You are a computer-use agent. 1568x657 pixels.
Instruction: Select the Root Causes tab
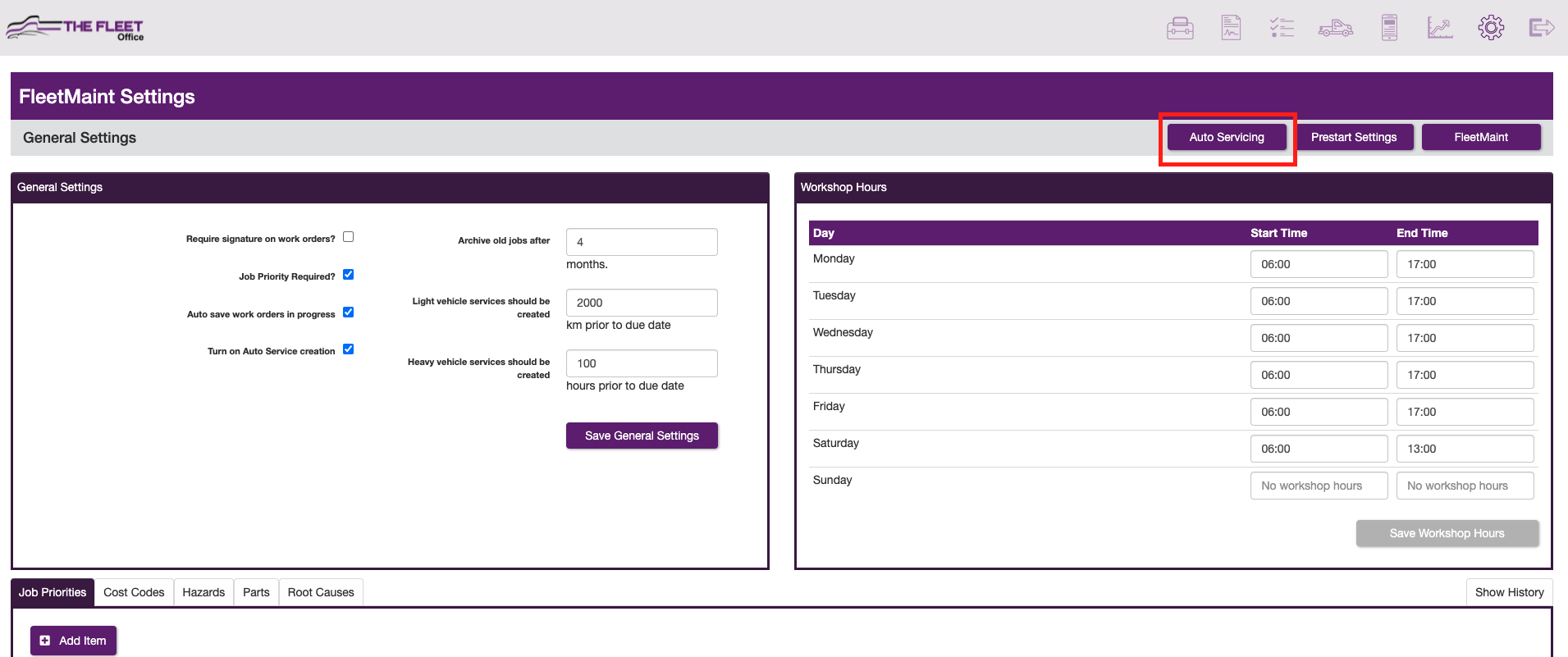[x=321, y=592]
